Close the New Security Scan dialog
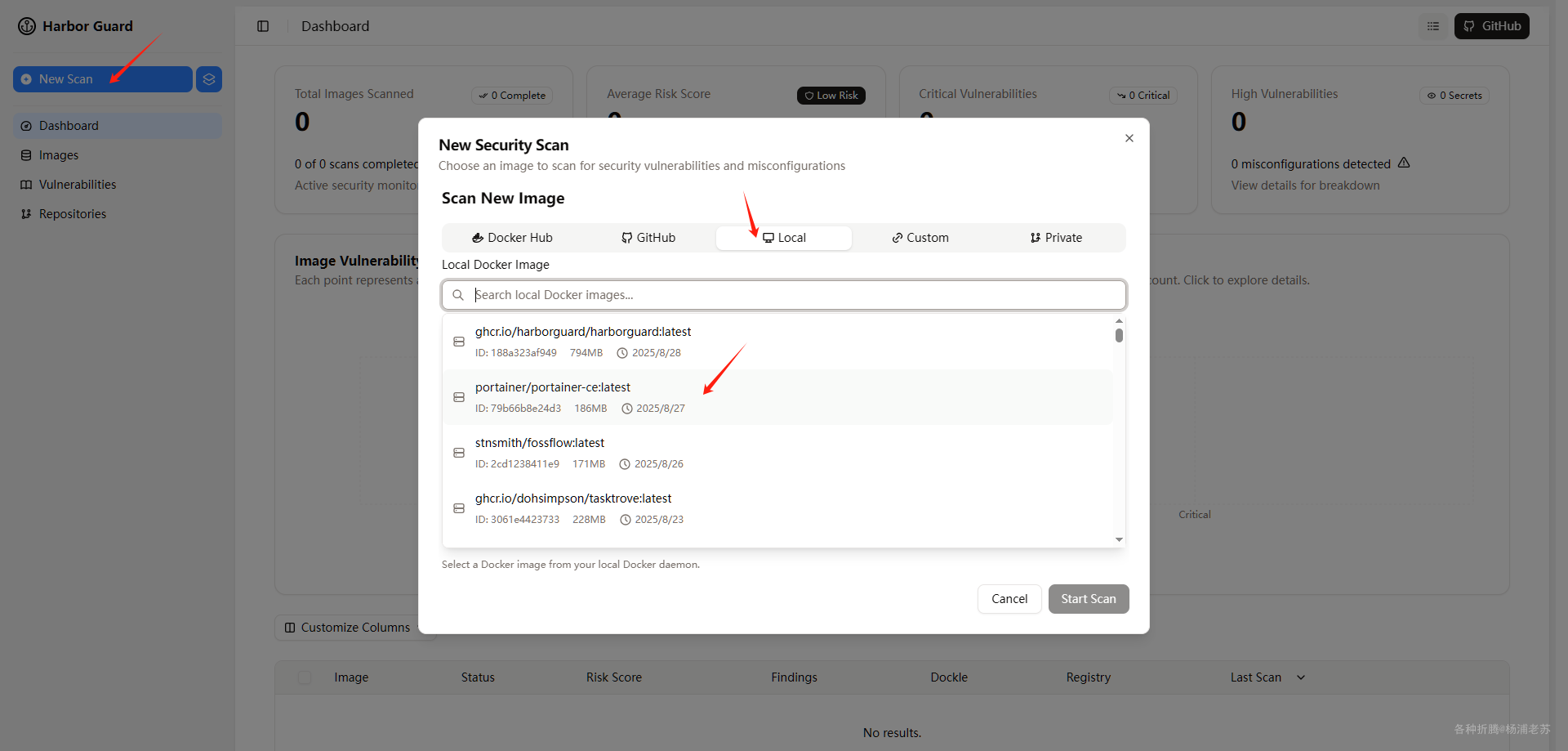The height and width of the screenshot is (751, 1568). [1129, 138]
